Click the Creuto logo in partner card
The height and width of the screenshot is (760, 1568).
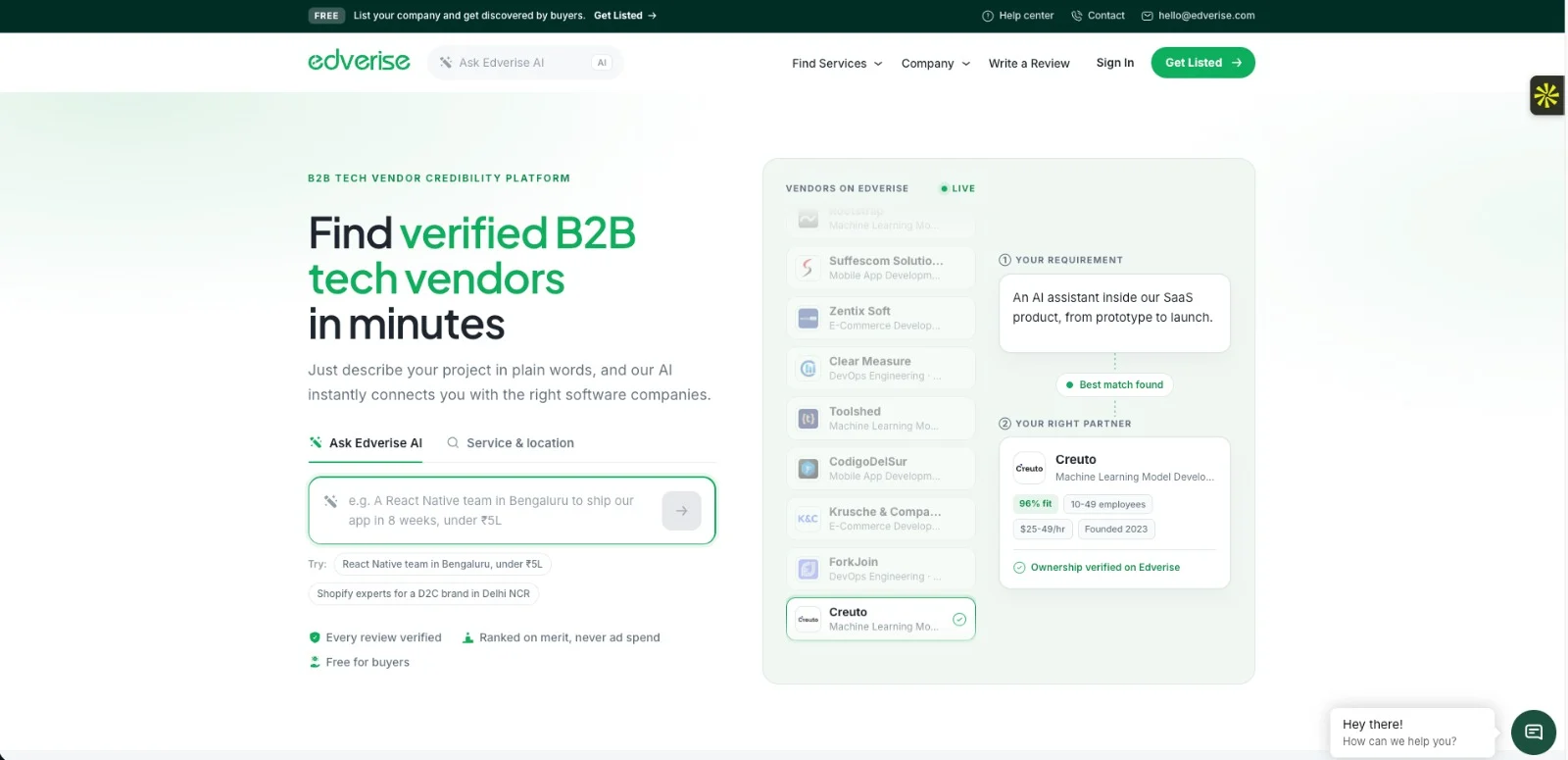[1029, 468]
